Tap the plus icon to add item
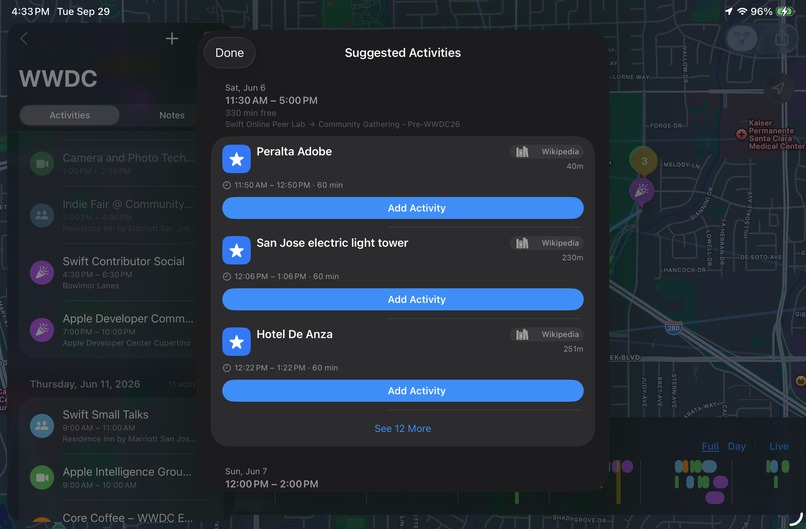 point(172,39)
